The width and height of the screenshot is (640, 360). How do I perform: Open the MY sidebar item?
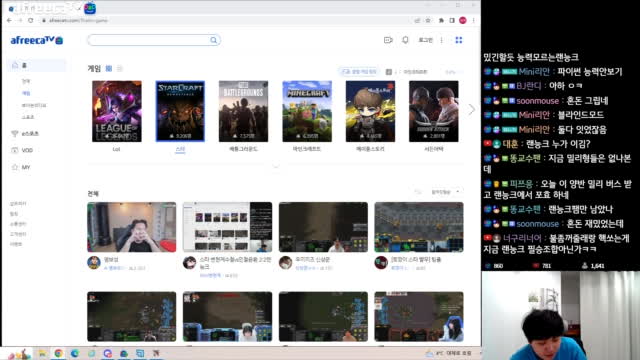[x=26, y=167]
